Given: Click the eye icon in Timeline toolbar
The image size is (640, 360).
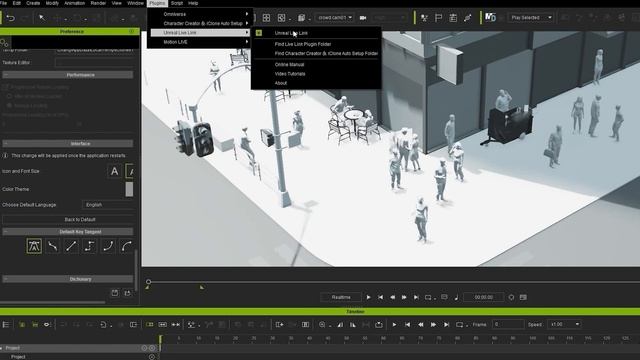Looking at the screenshot, I should click(47, 324).
